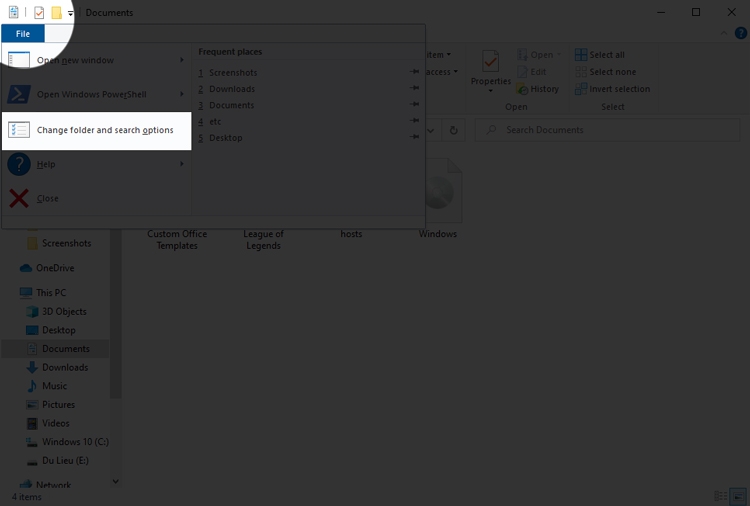Pin Downloads in Frequent places list

click(x=415, y=88)
